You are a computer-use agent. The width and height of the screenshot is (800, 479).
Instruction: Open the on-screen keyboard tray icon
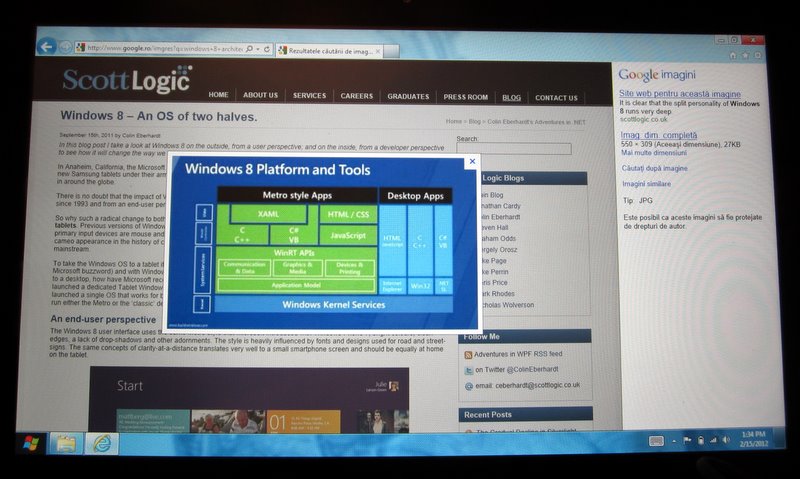656,441
